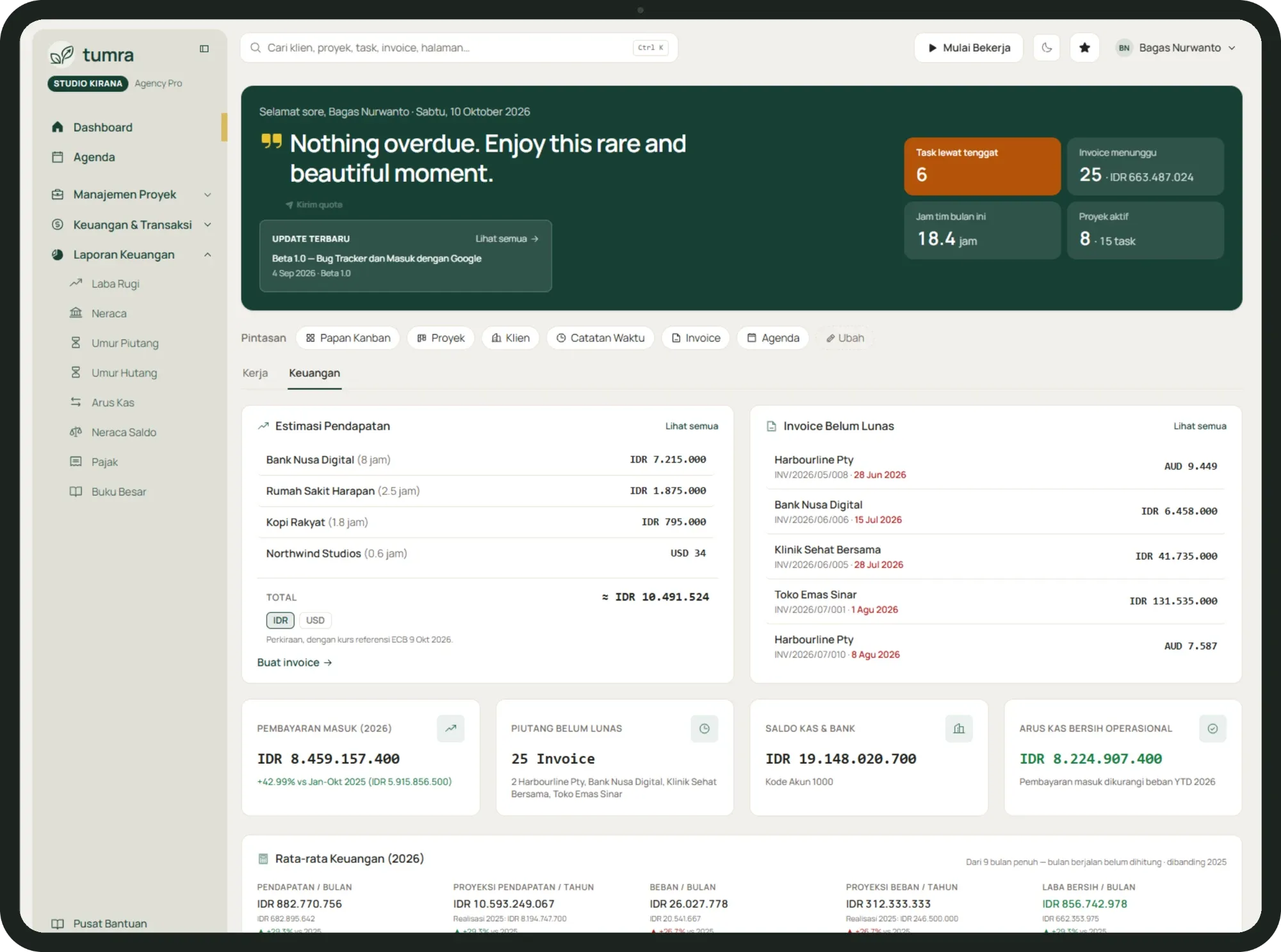This screenshot has width=1281, height=952.
Task: Focus the search input field
Action: pyautogui.click(x=459, y=47)
